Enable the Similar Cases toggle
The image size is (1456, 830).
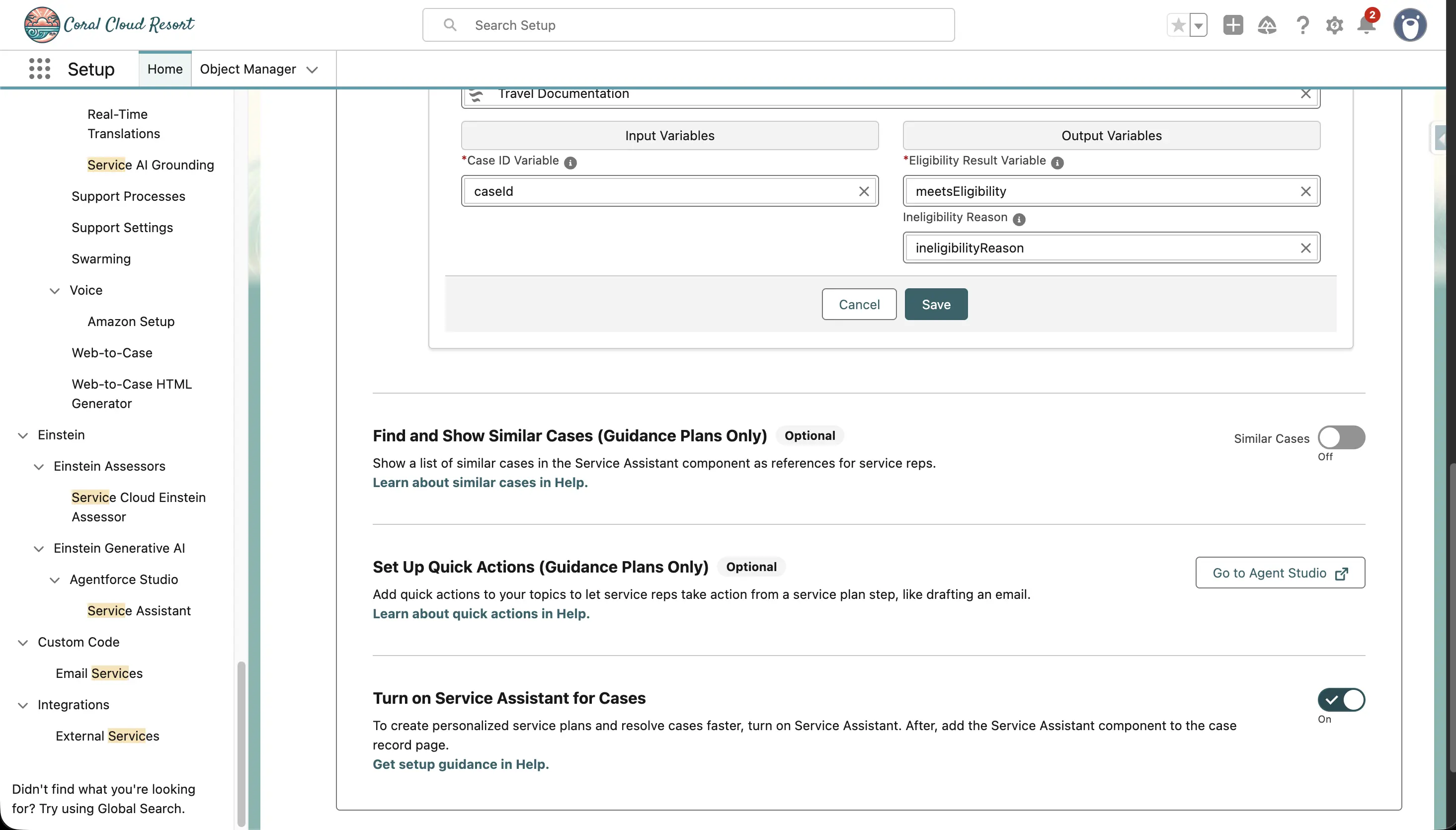(1341, 437)
